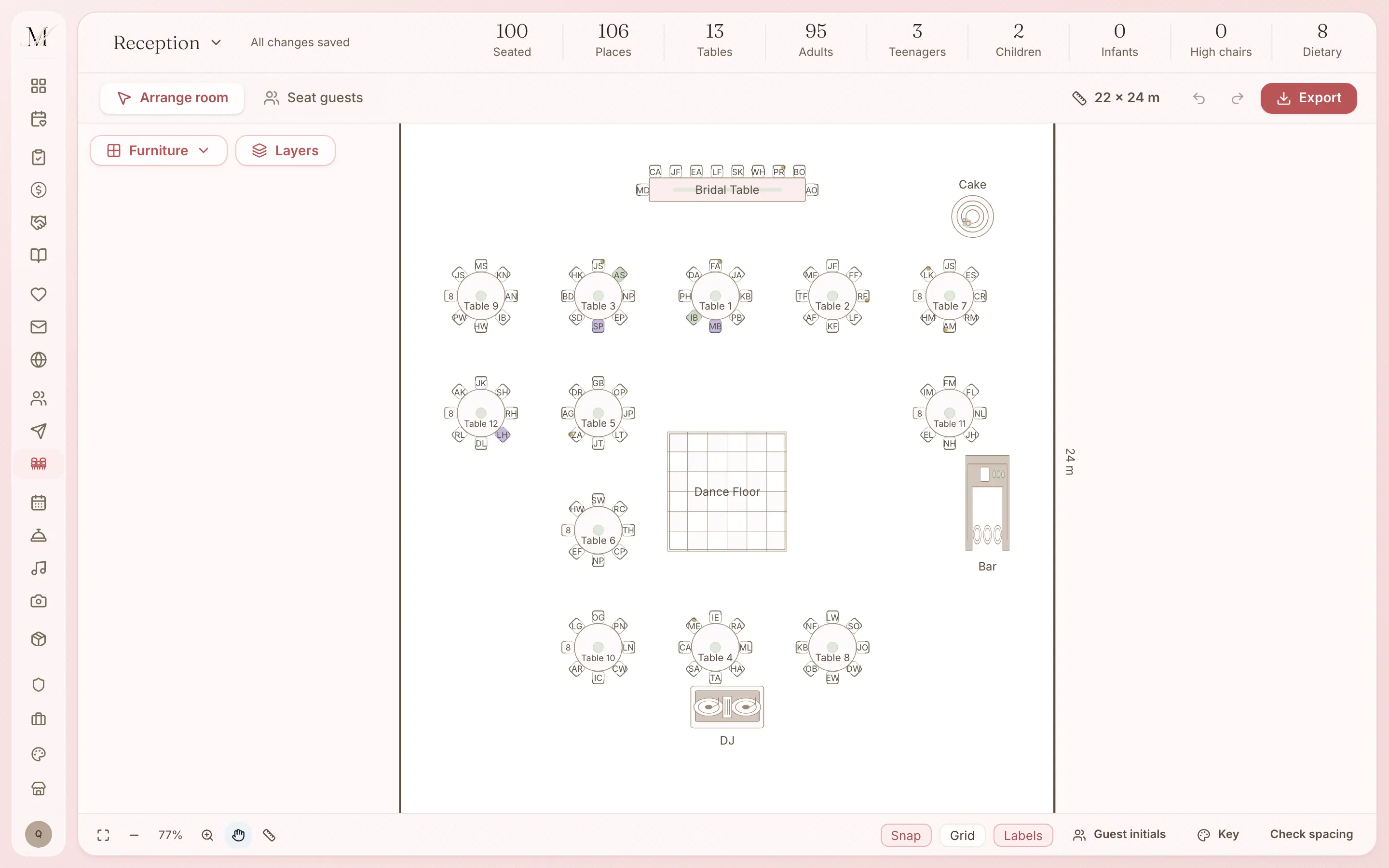Toggle the Snap option

coord(906,835)
